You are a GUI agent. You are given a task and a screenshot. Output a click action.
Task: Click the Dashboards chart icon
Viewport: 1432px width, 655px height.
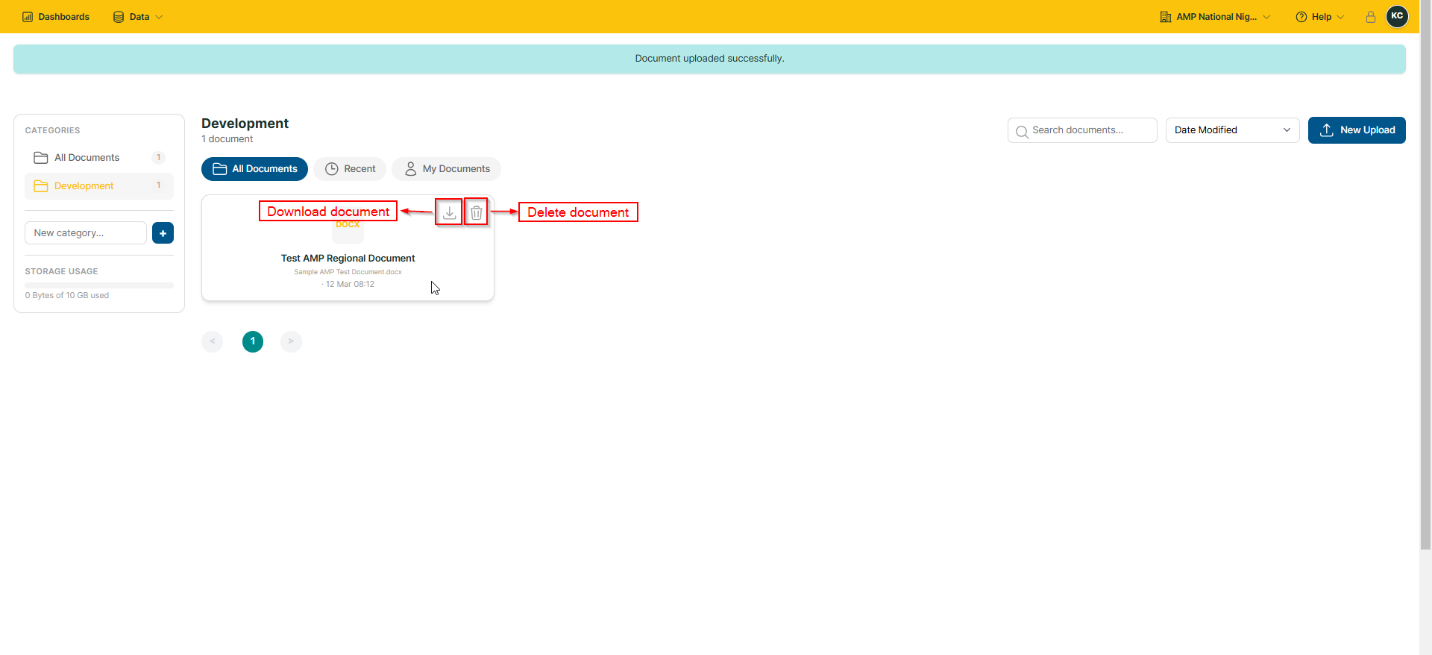pyautogui.click(x=28, y=17)
